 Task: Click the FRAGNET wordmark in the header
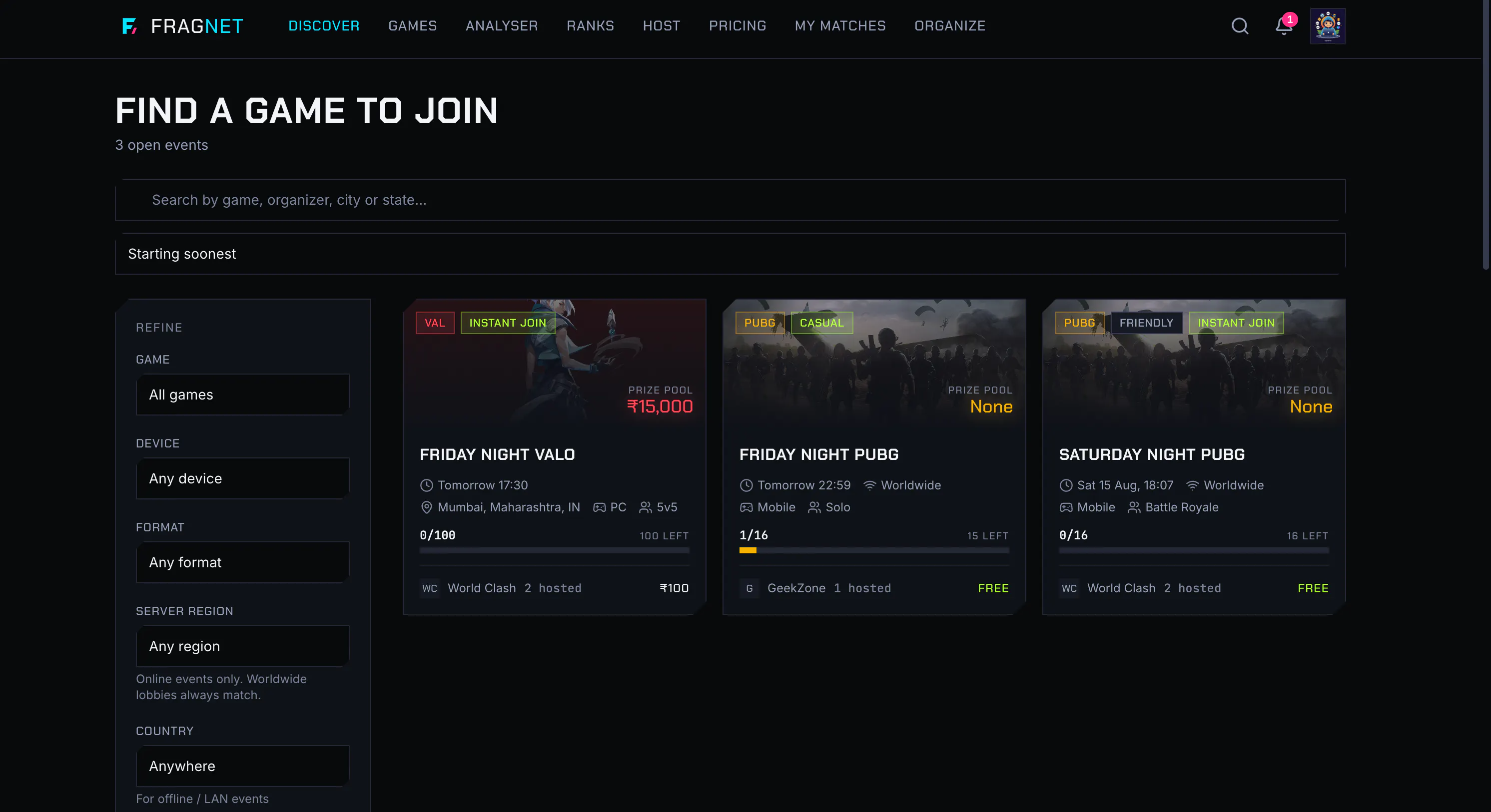(197, 26)
